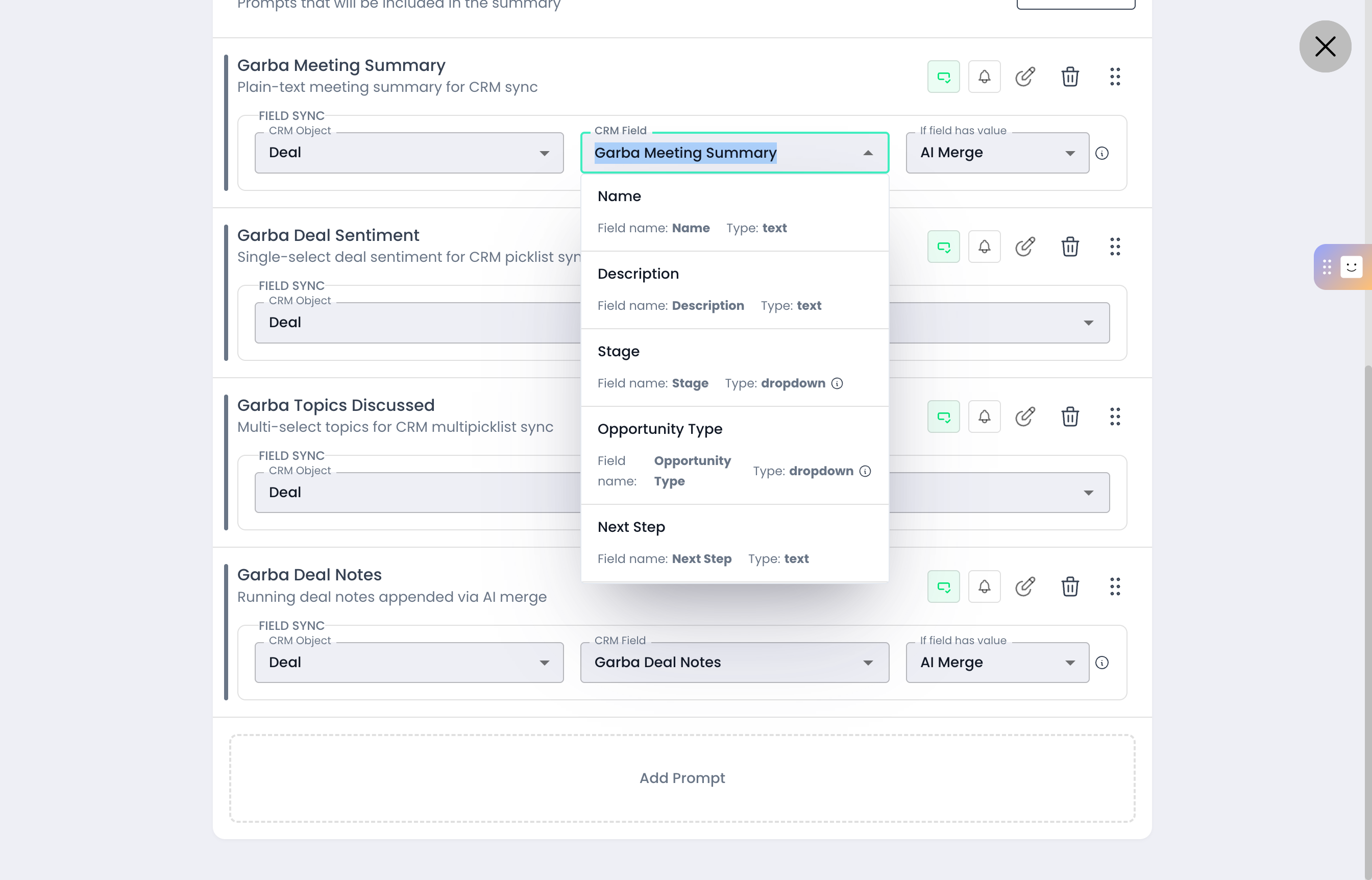The width and height of the screenshot is (1372, 880).
Task: Select the Next Step field option
Action: coord(734,544)
